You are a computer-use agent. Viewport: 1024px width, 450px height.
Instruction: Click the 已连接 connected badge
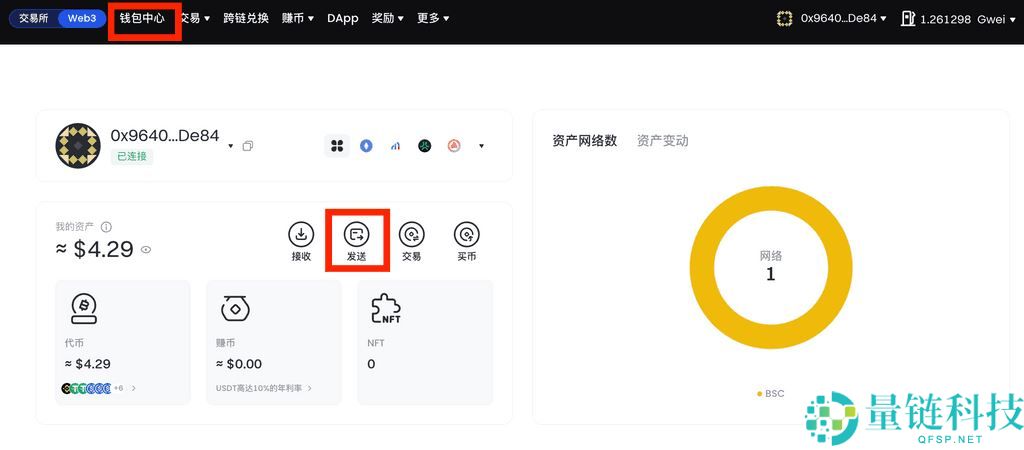tap(132, 157)
